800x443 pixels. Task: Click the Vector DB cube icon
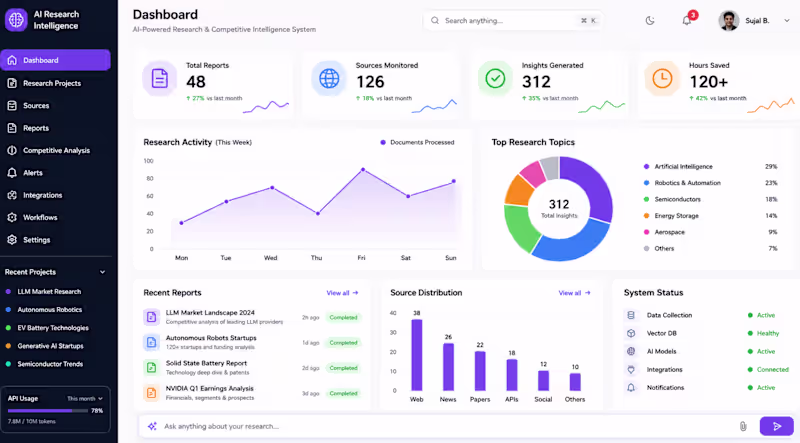pos(631,333)
